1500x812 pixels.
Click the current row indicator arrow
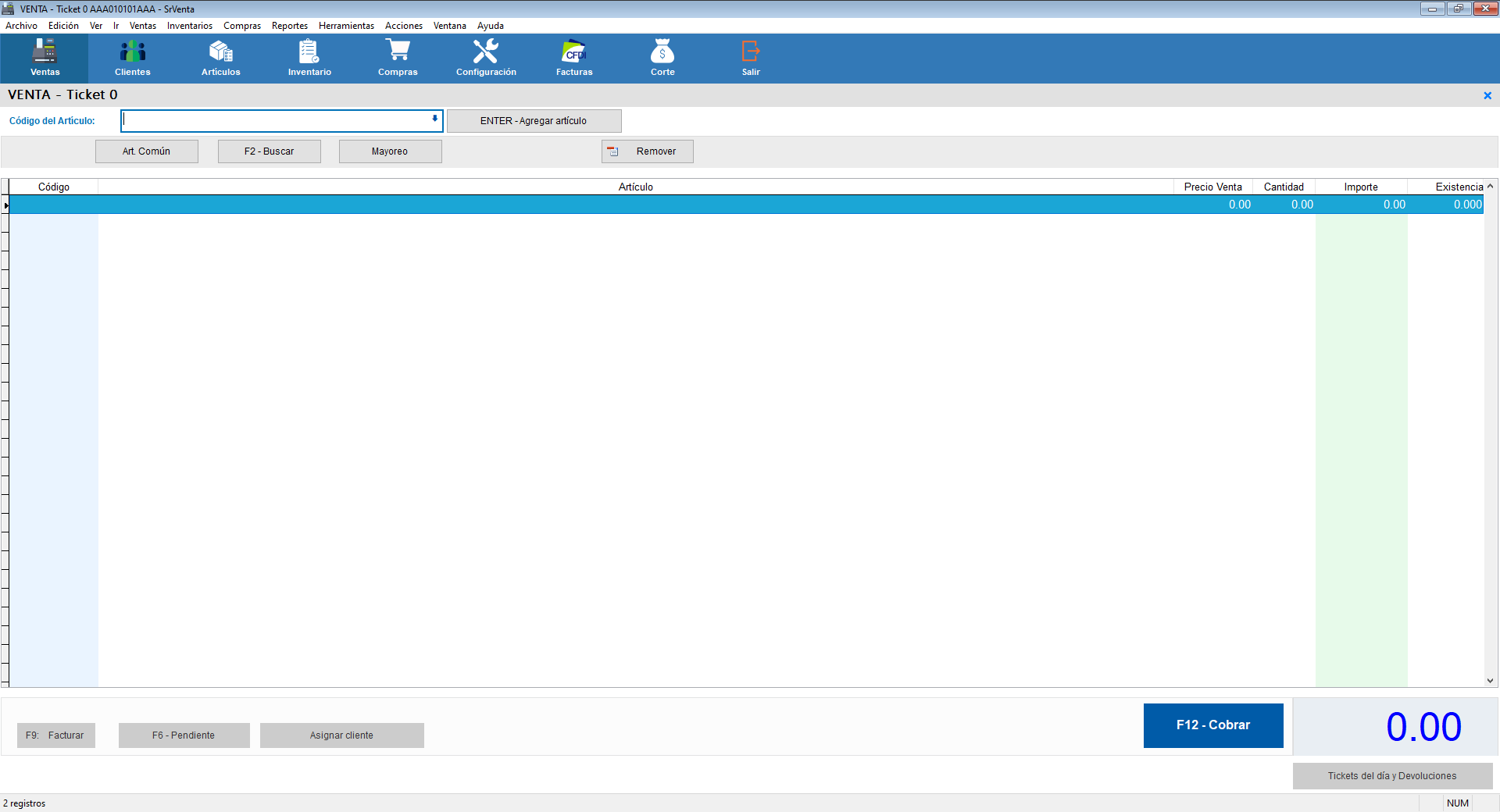5,205
